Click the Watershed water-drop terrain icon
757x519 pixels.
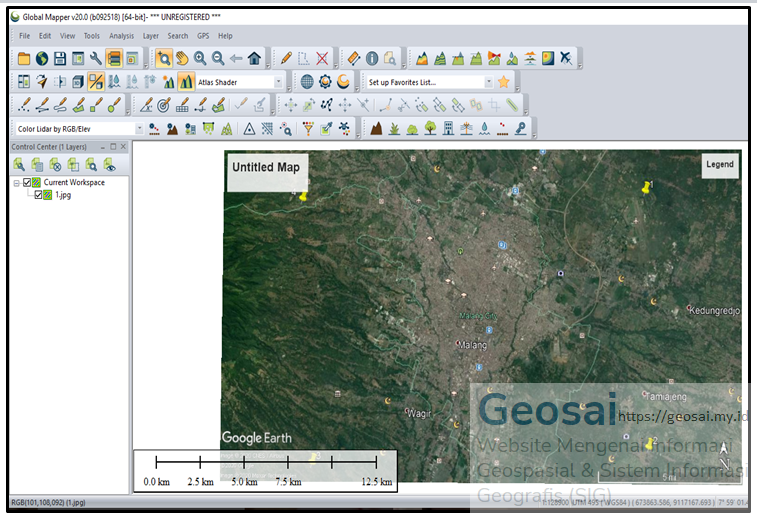click(512, 58)
